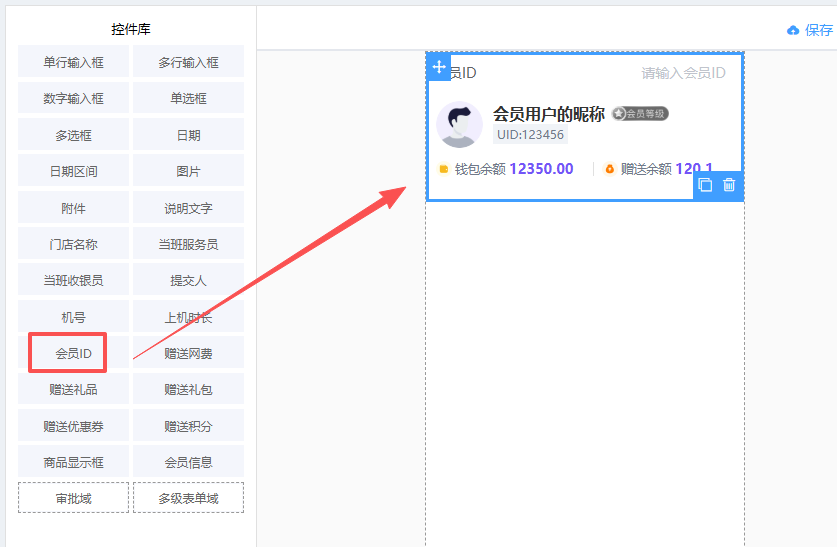Add the 单行输入框 control

tap(74, 62)
